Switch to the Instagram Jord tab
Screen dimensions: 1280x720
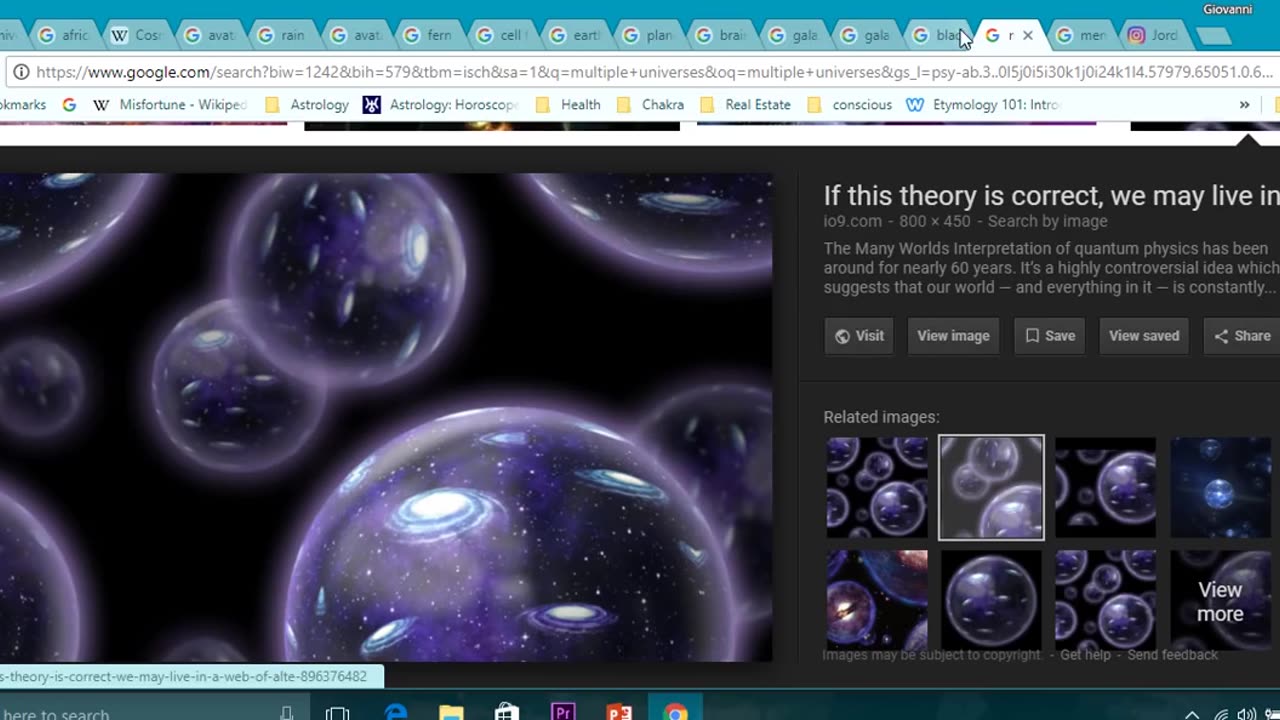(x=1155, y=35)
